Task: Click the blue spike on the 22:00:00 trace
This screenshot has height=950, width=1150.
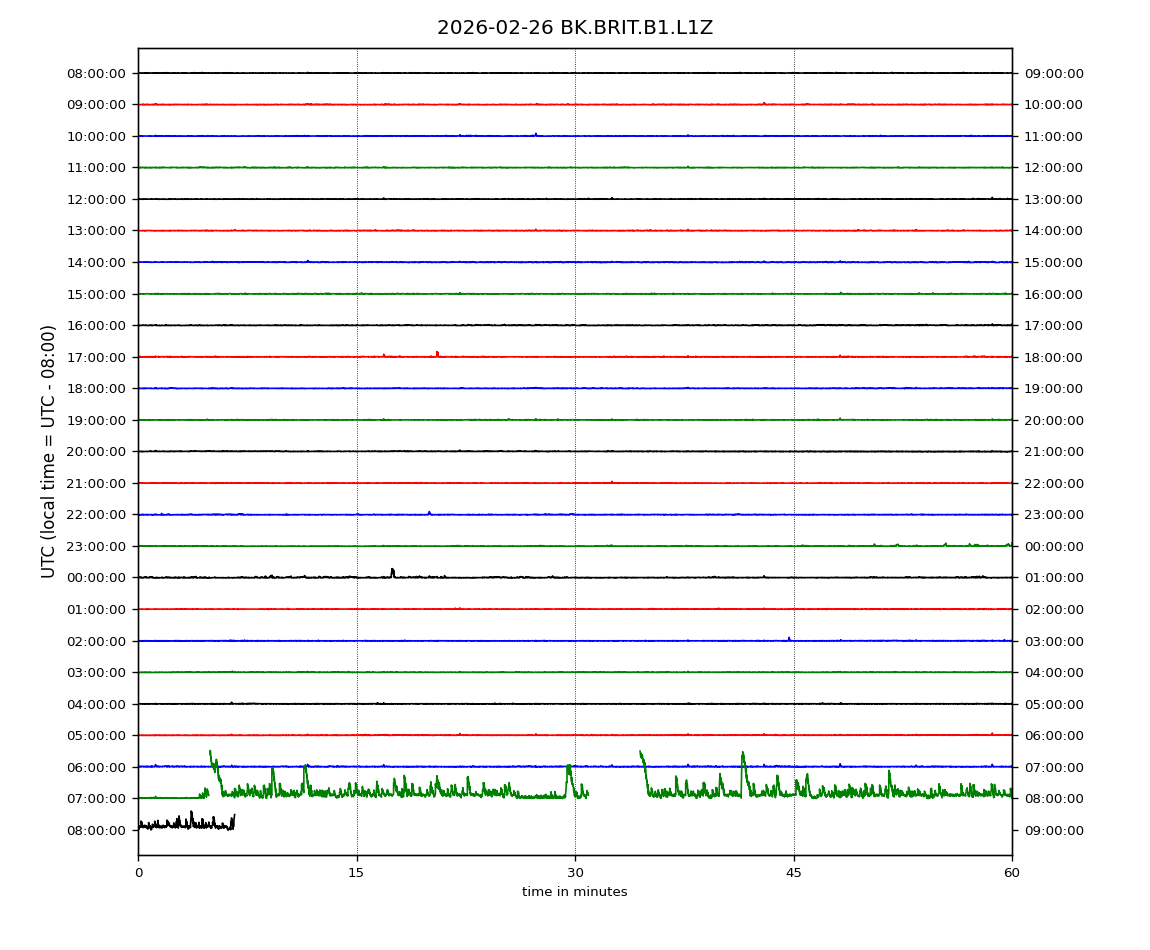Action: click(x=429, y=512)
